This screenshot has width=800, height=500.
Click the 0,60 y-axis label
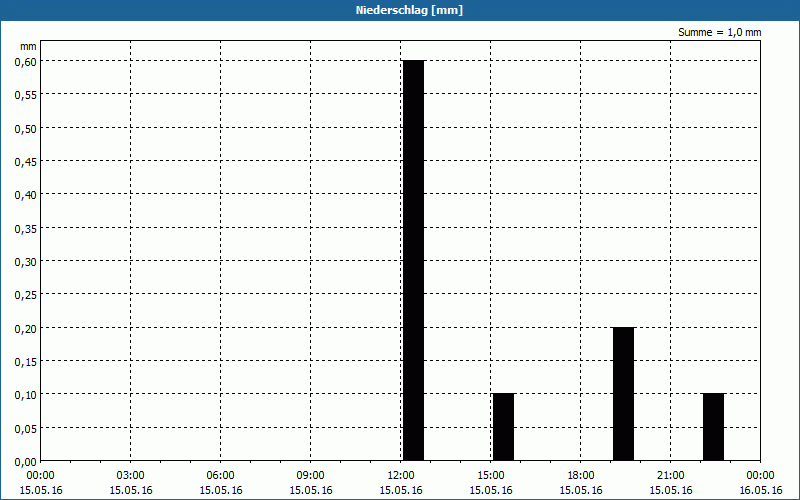(25, 61)
